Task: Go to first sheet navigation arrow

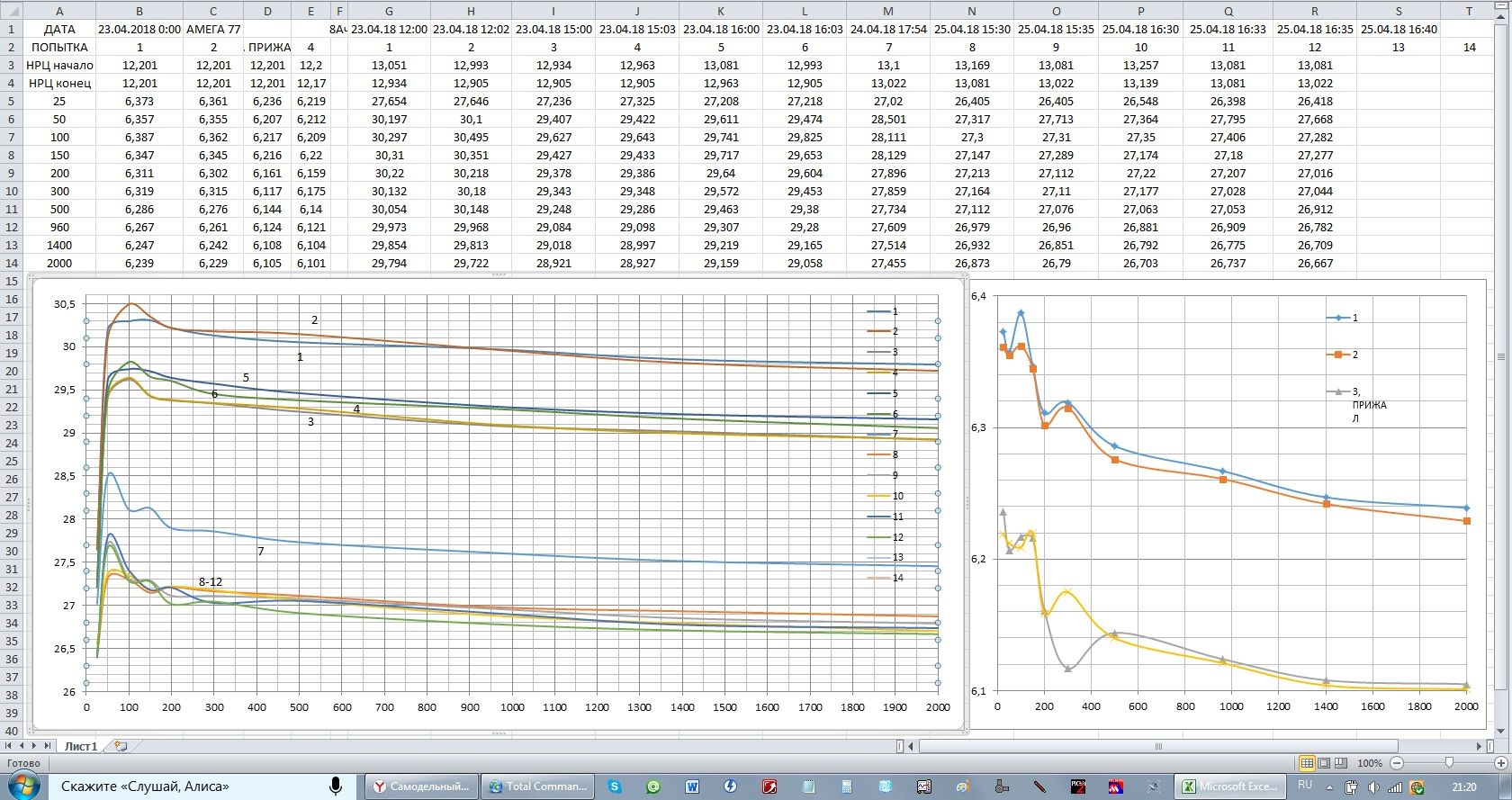Action: tap(10, 746)
